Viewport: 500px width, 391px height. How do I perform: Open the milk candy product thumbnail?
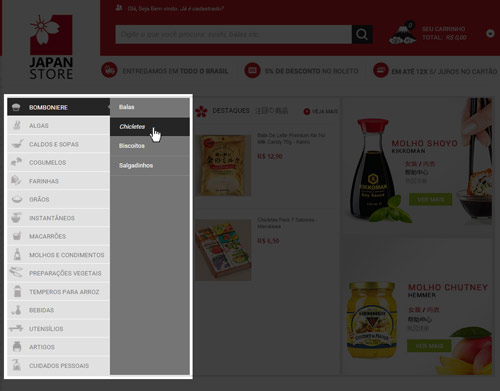coord(224,165)
